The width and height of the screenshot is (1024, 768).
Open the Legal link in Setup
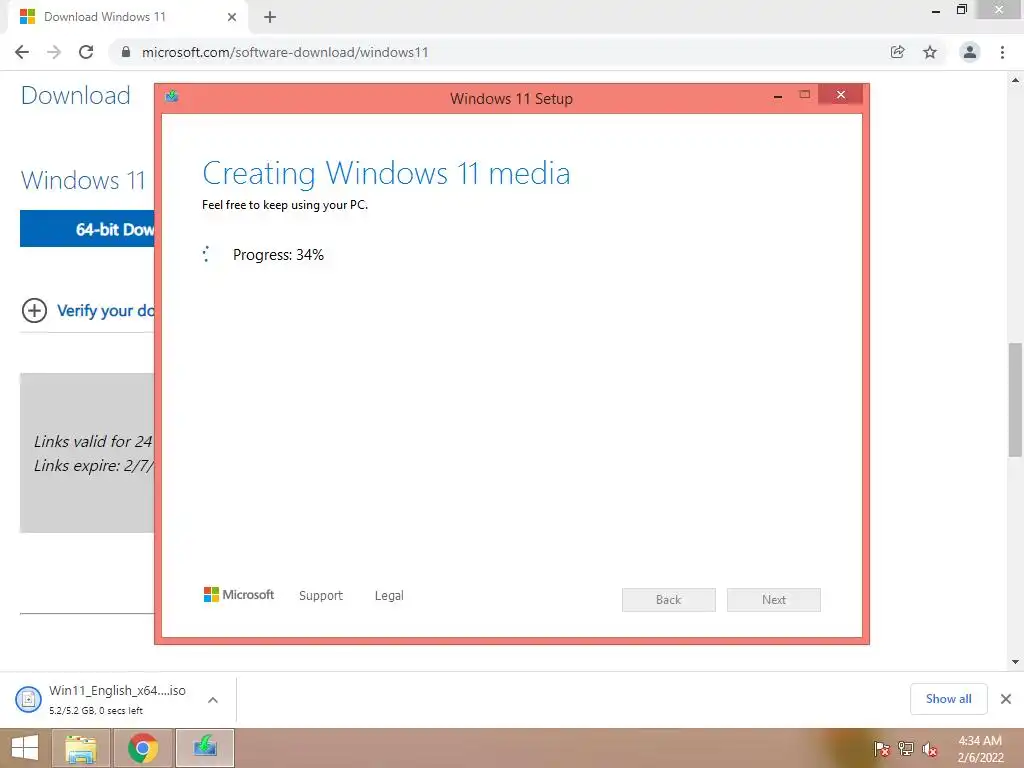click(389, 596)
